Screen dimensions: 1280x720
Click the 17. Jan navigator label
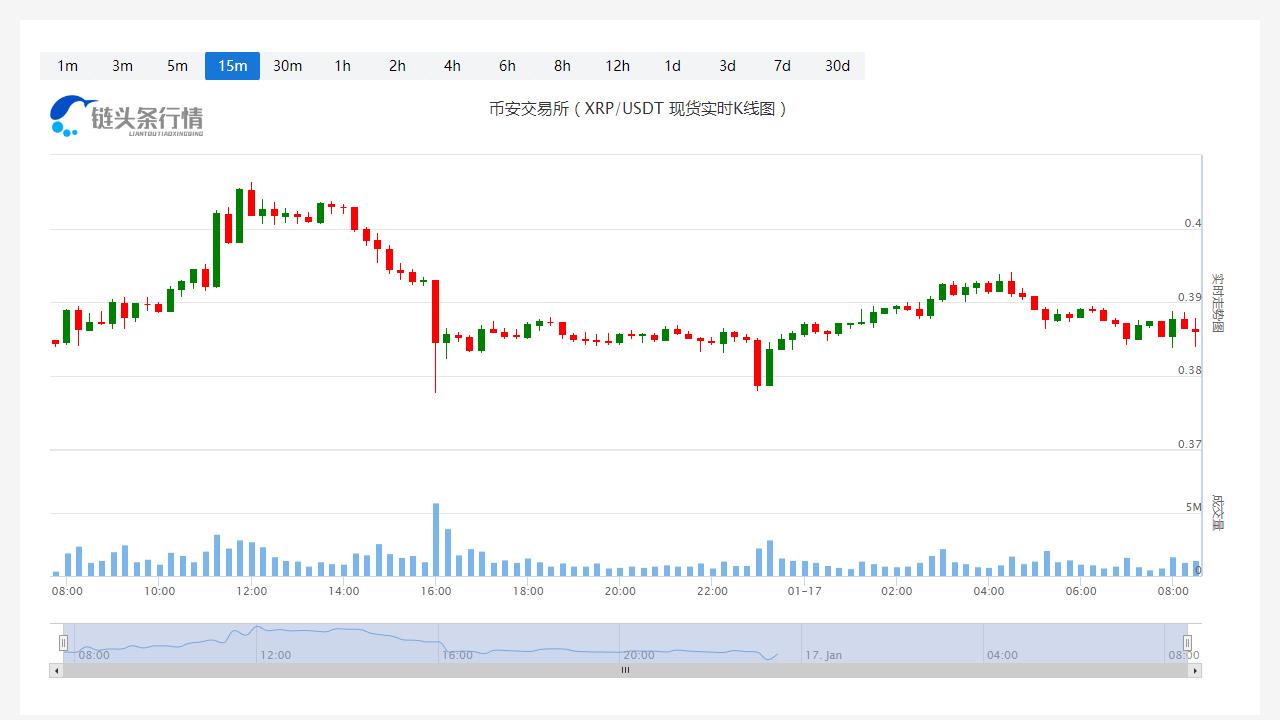pyautogui.click(x=824, y=655)
